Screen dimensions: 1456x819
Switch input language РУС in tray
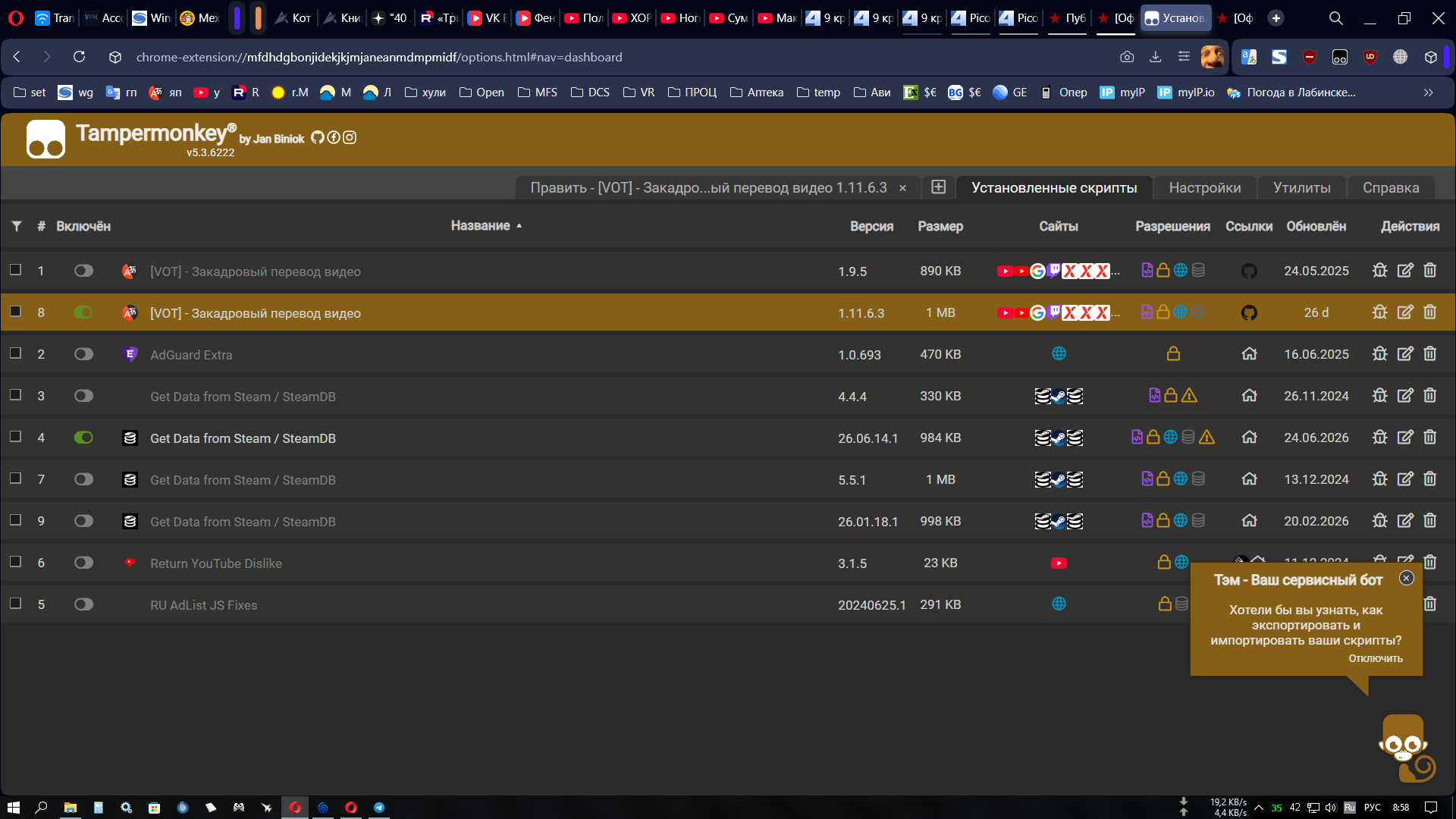(x=1373, y=808)
